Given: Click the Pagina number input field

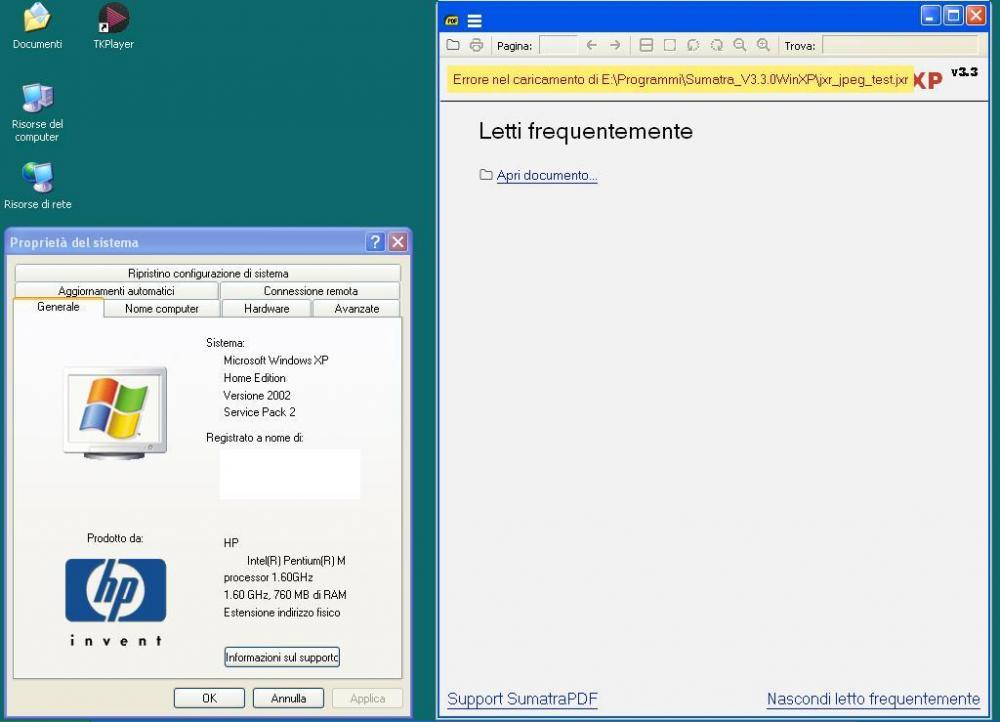Looking at the screenshot, I should click(x=558, y=45).
